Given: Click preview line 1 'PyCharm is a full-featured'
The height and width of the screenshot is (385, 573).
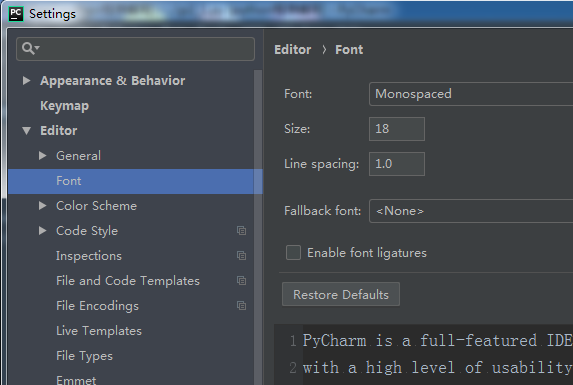Looking at the screenshot, I should point(438,341).
